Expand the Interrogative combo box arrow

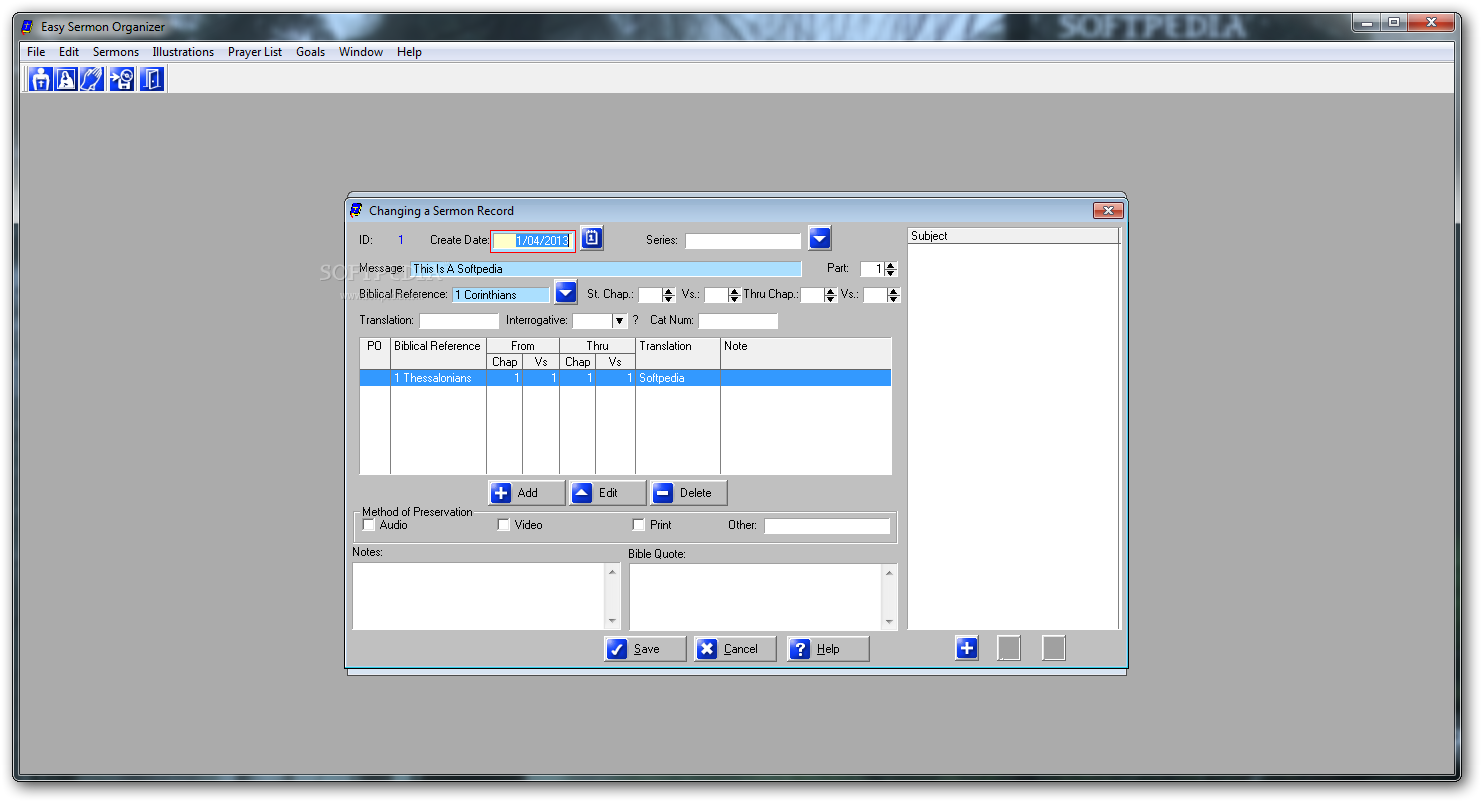click(620, 321)
